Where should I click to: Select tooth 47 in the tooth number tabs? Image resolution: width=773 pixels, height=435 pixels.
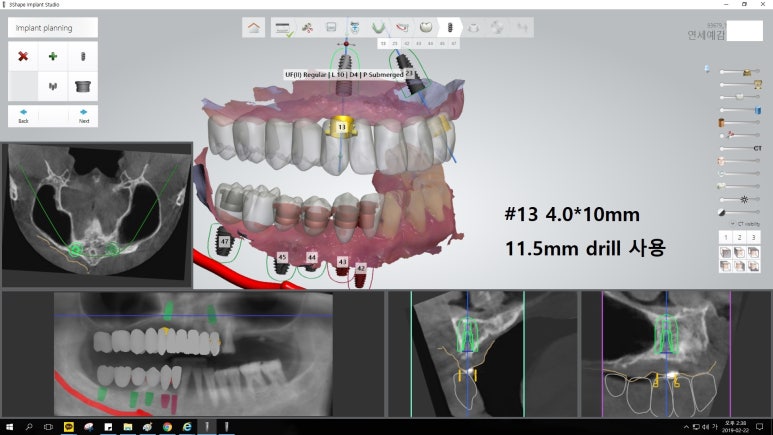click(x=453, y=44)
